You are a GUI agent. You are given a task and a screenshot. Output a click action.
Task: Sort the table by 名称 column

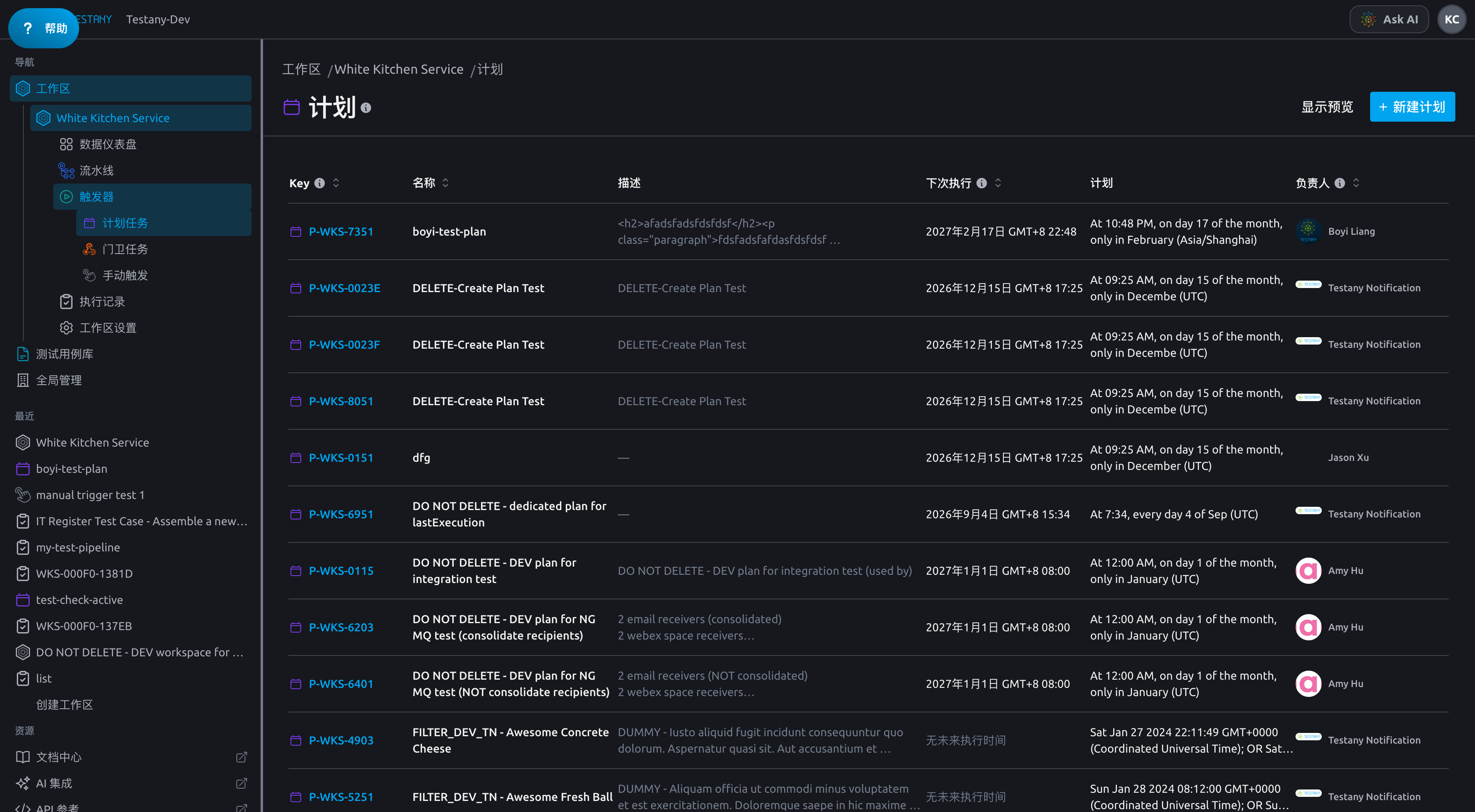pos(445,183)
